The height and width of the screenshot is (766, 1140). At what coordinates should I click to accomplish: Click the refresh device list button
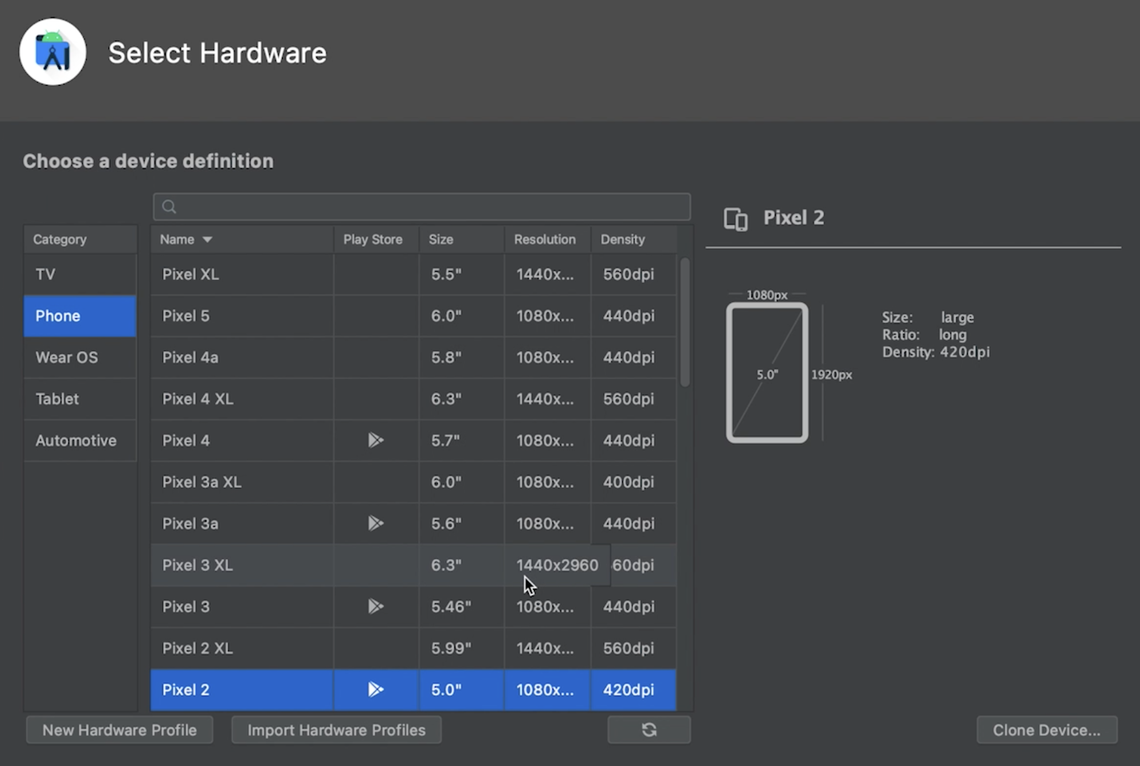pyautogui.click(x=649, y=730)
